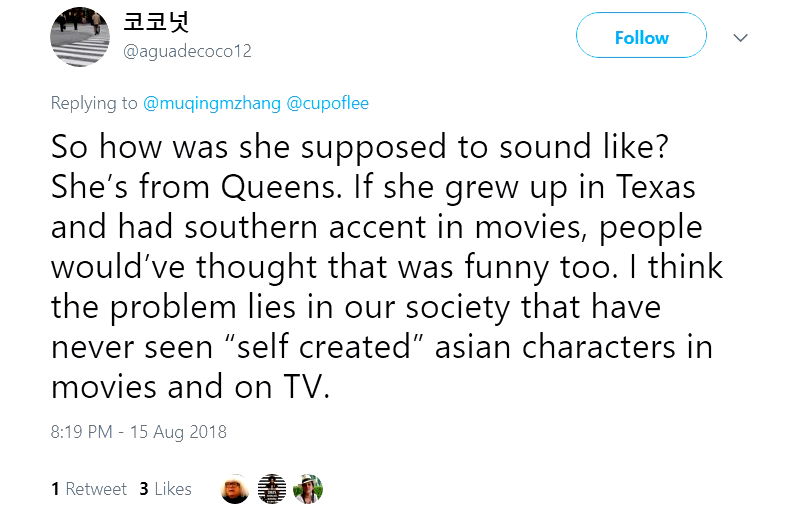Viewport: 800px width, 512px height.
Task: Click the liker avatar wearing a white hat
Action: pos(308,489)
